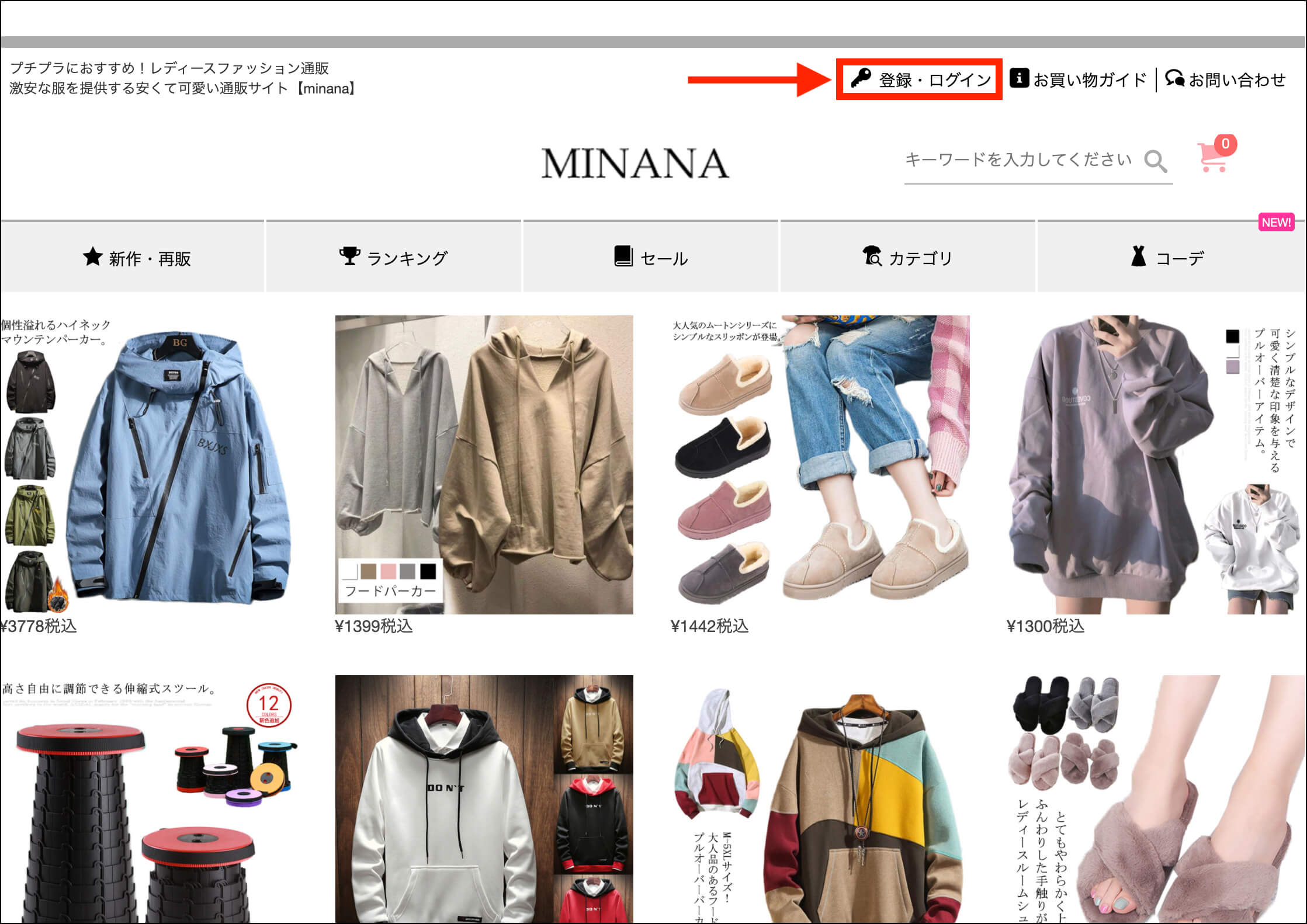The width and height of the screenshot is (1307, 924).
Task: Click the brown swatch on フードパーカー
Action: [369, 571]
